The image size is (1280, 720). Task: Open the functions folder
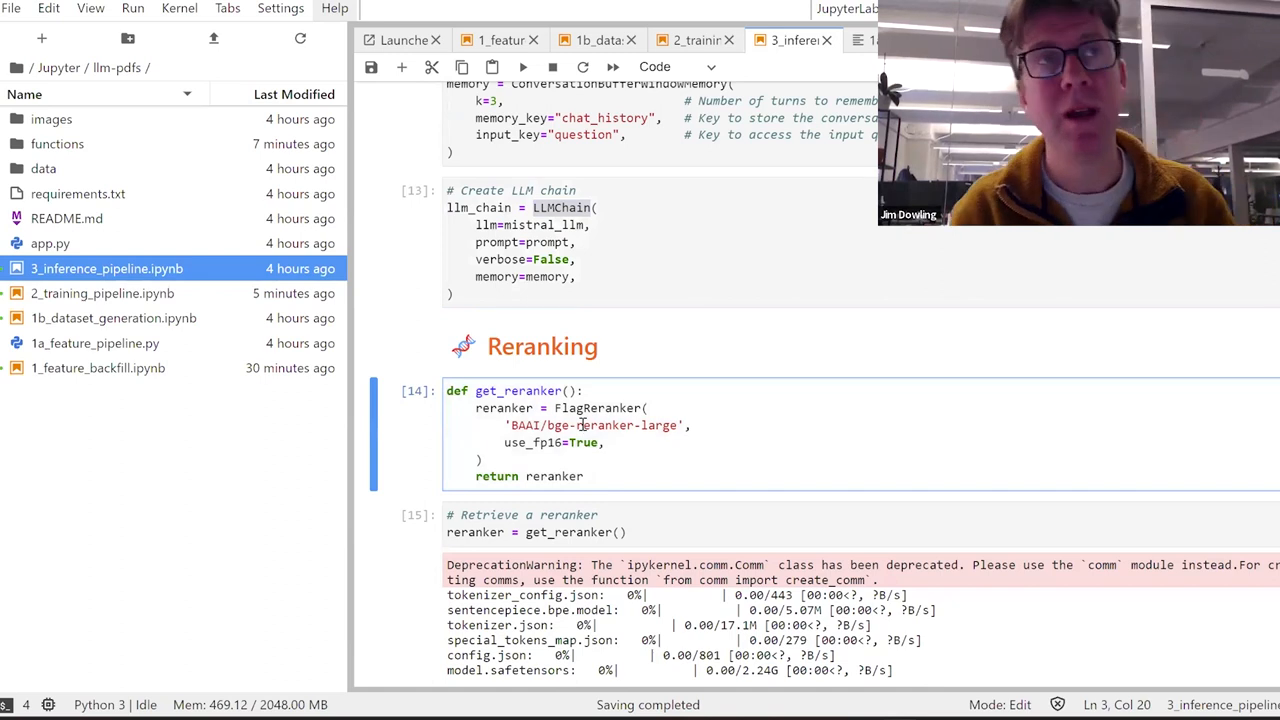click(x=57, y=144)
